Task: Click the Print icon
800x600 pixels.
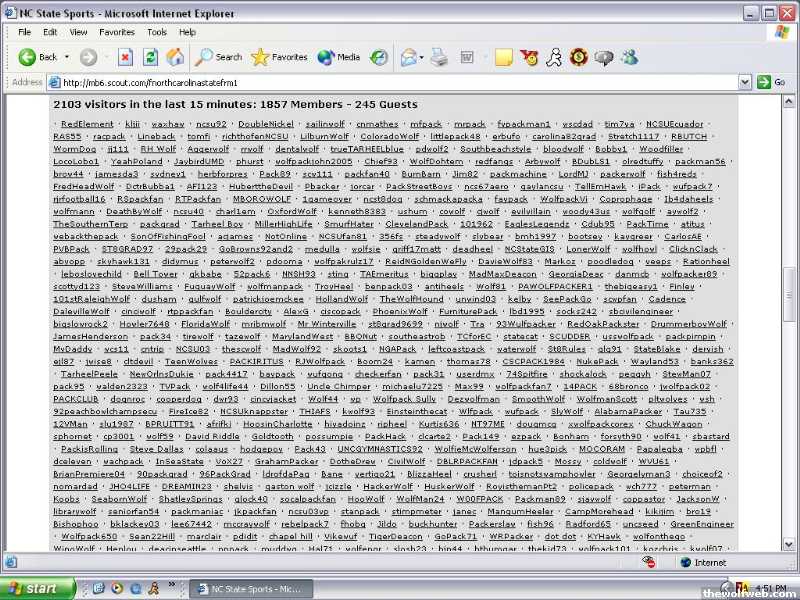Action: click(439, 57)
